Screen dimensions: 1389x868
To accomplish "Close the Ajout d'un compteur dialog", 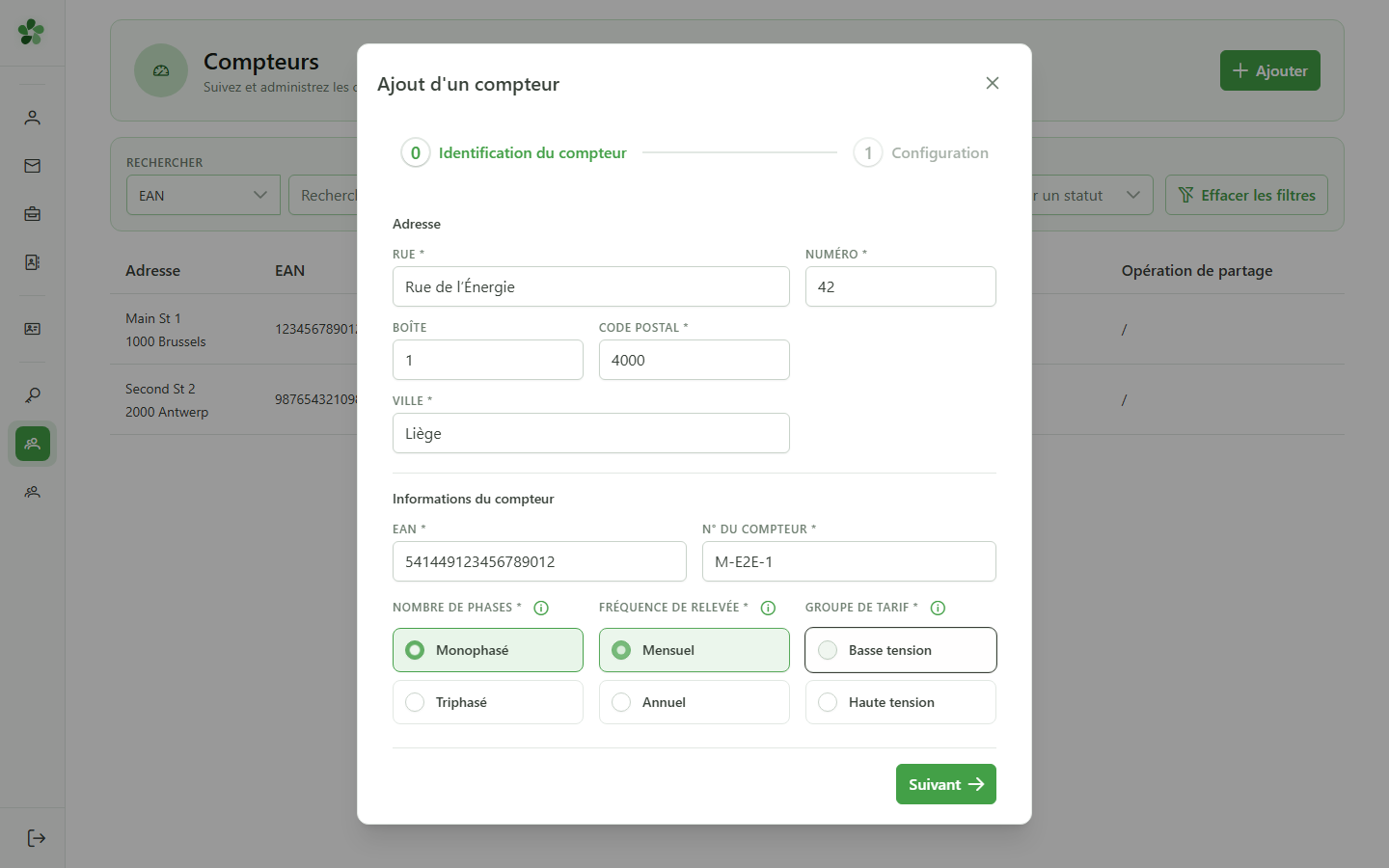I will pos(993,83).
